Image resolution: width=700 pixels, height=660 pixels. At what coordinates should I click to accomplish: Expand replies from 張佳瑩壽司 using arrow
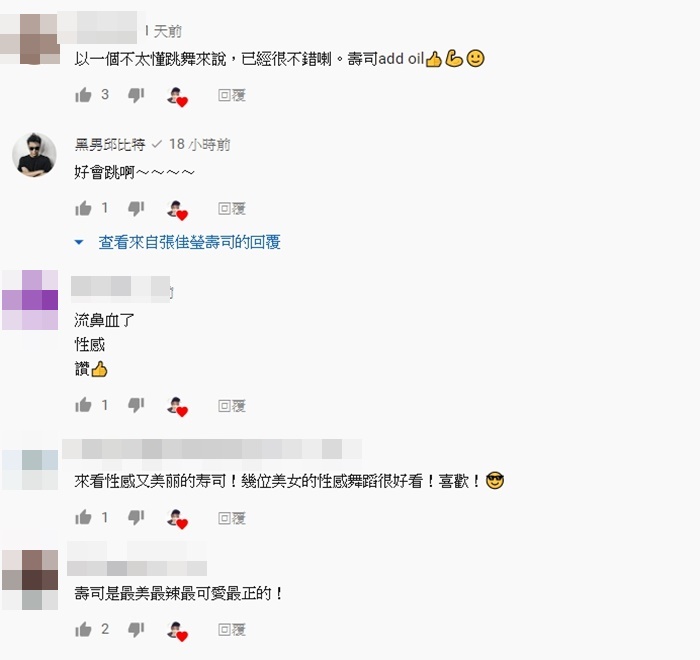point(79,242)
